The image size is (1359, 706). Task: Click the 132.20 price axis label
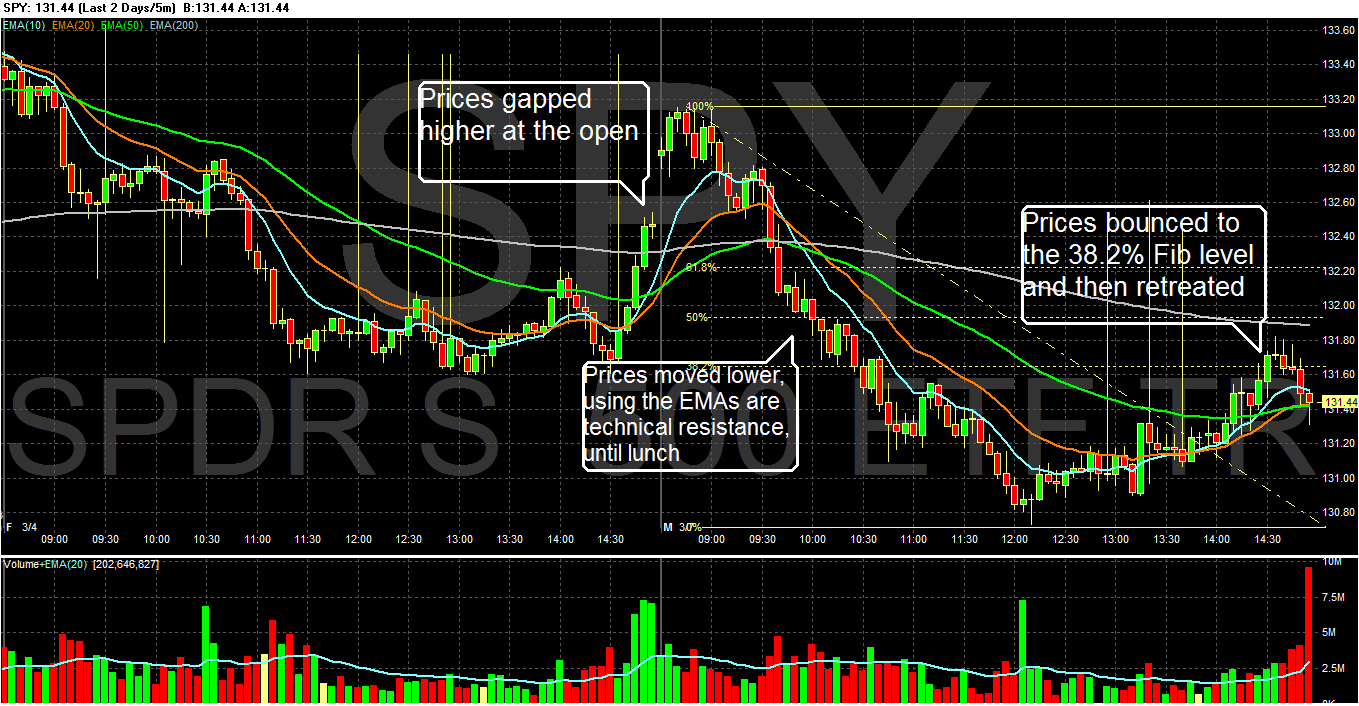[1338, 271]
